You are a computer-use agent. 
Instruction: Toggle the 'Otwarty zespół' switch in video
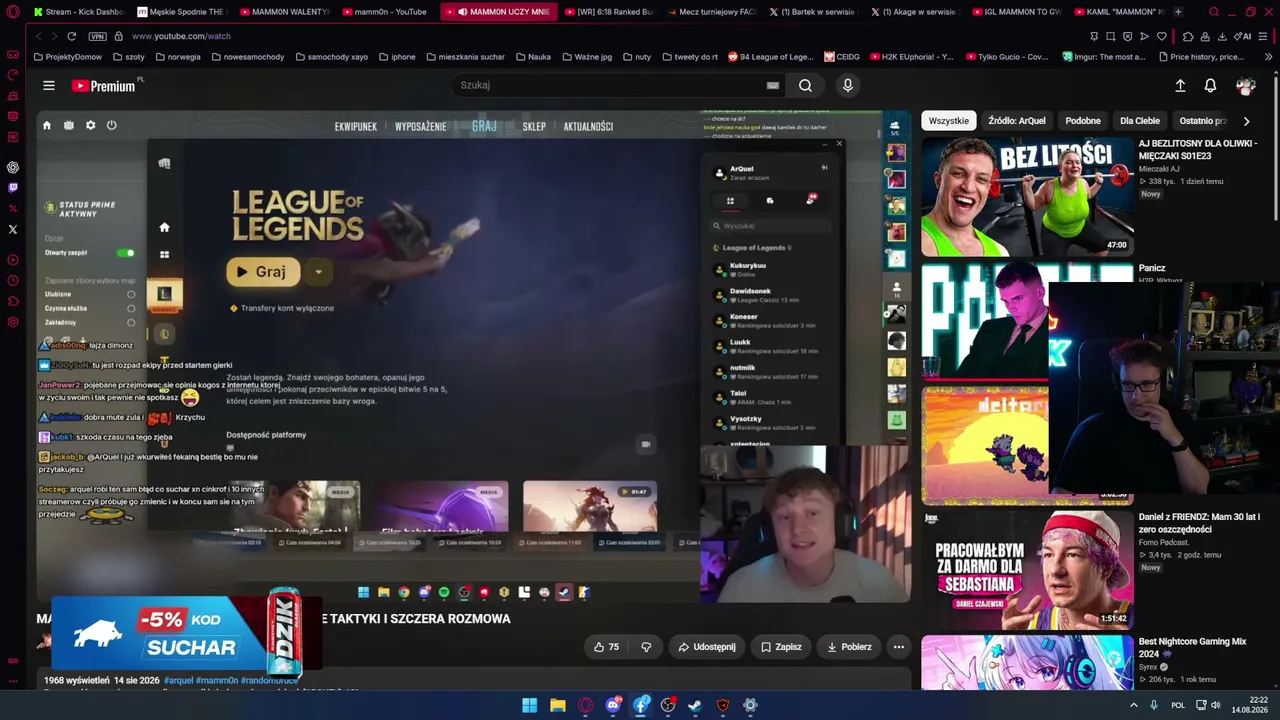(x=125, y=253)
